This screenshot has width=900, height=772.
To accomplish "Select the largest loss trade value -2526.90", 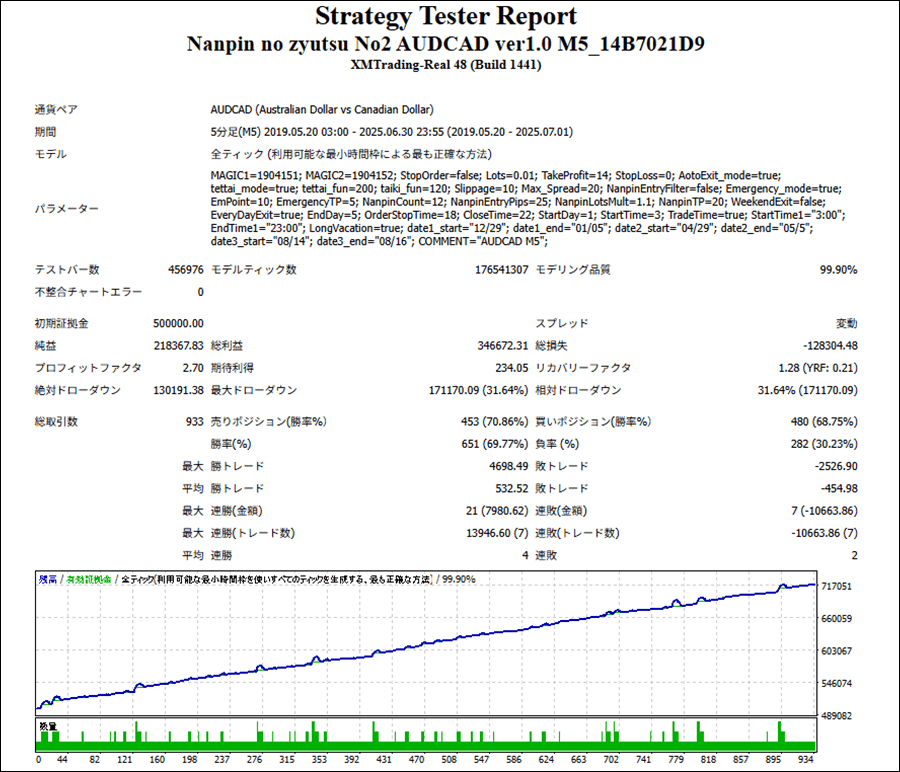I will point(836,467).
